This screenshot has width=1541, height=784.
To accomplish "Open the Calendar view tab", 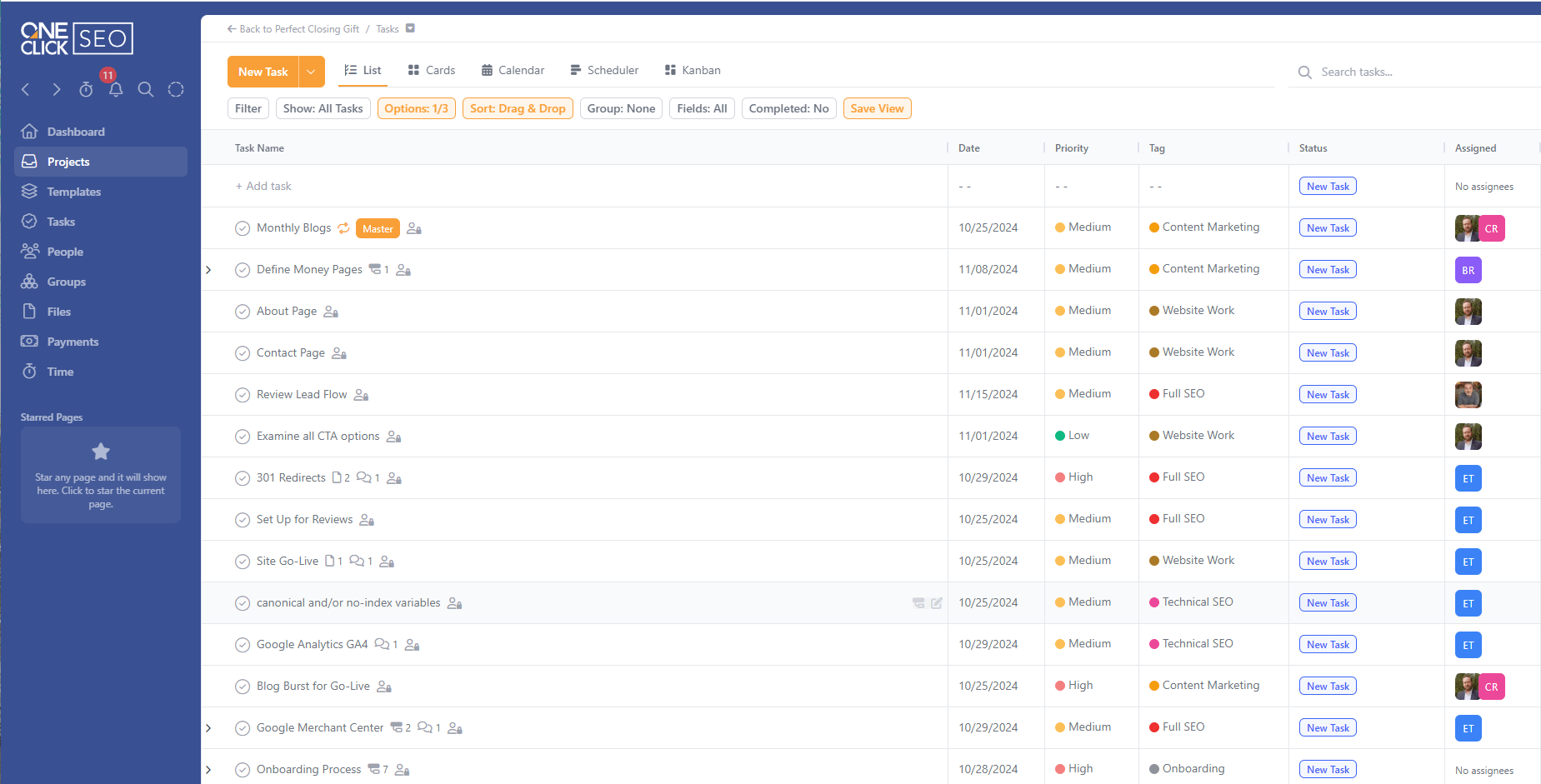I will (513, 71).
